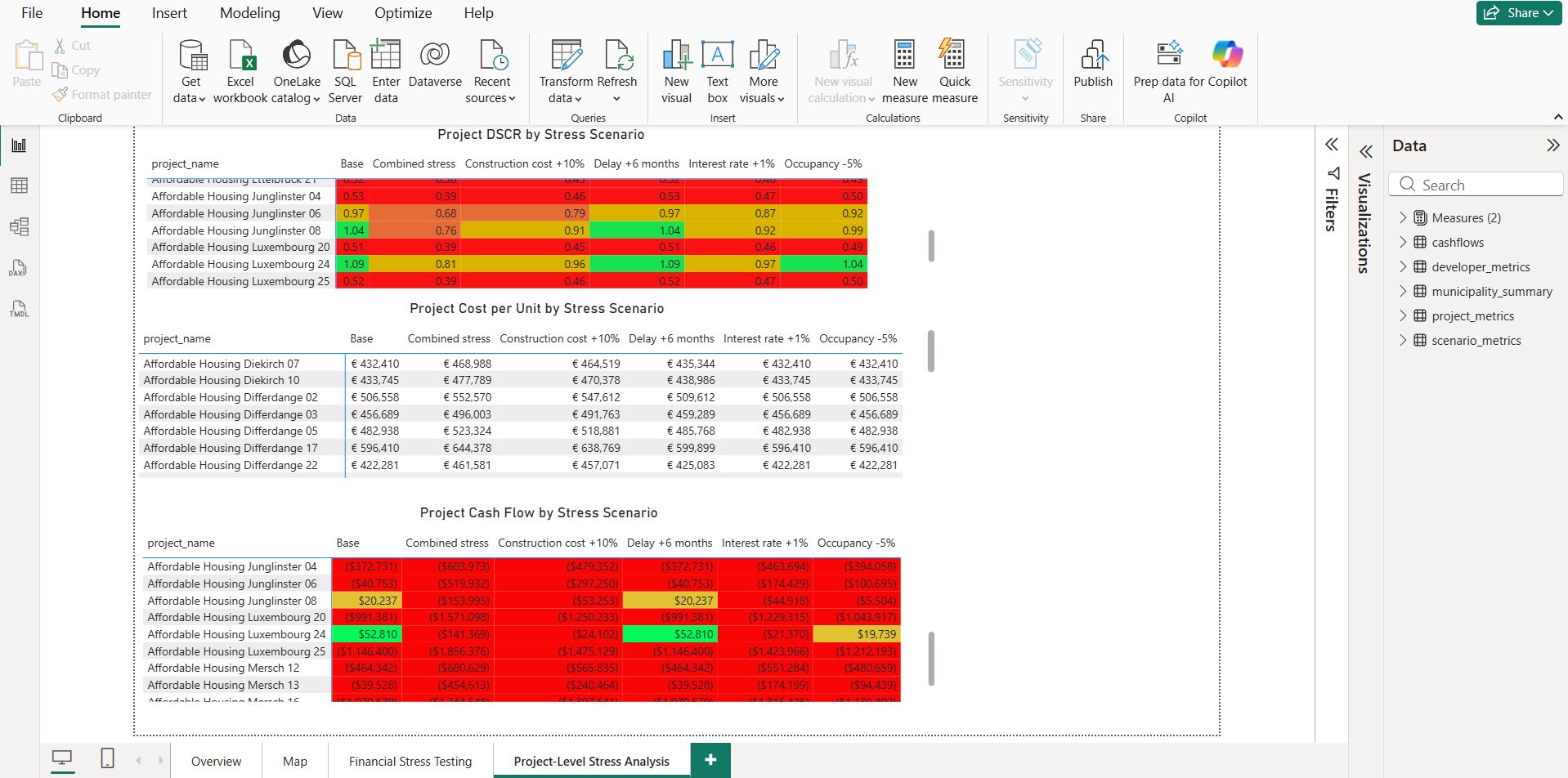Switch to Table view icon

tap(19, 186)
